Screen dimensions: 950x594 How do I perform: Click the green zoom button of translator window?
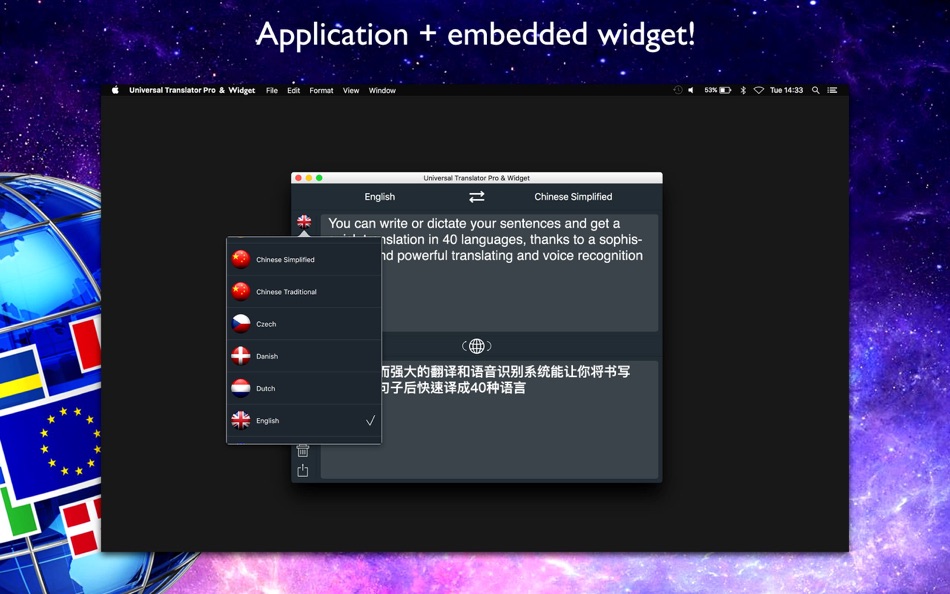(x=319, y=178)
